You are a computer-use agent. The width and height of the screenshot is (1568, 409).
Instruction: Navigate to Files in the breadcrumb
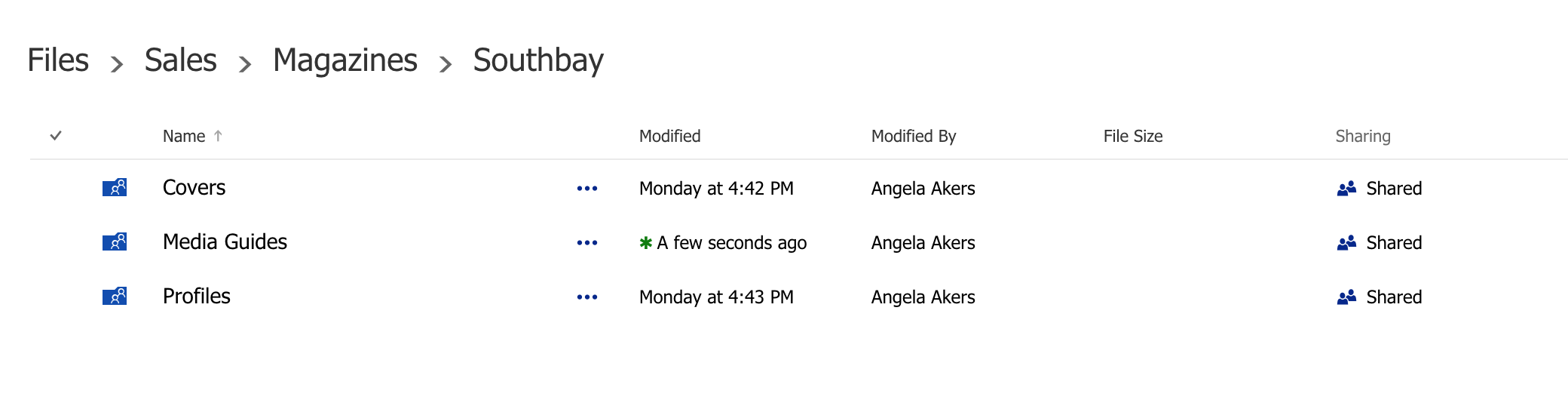58,60
